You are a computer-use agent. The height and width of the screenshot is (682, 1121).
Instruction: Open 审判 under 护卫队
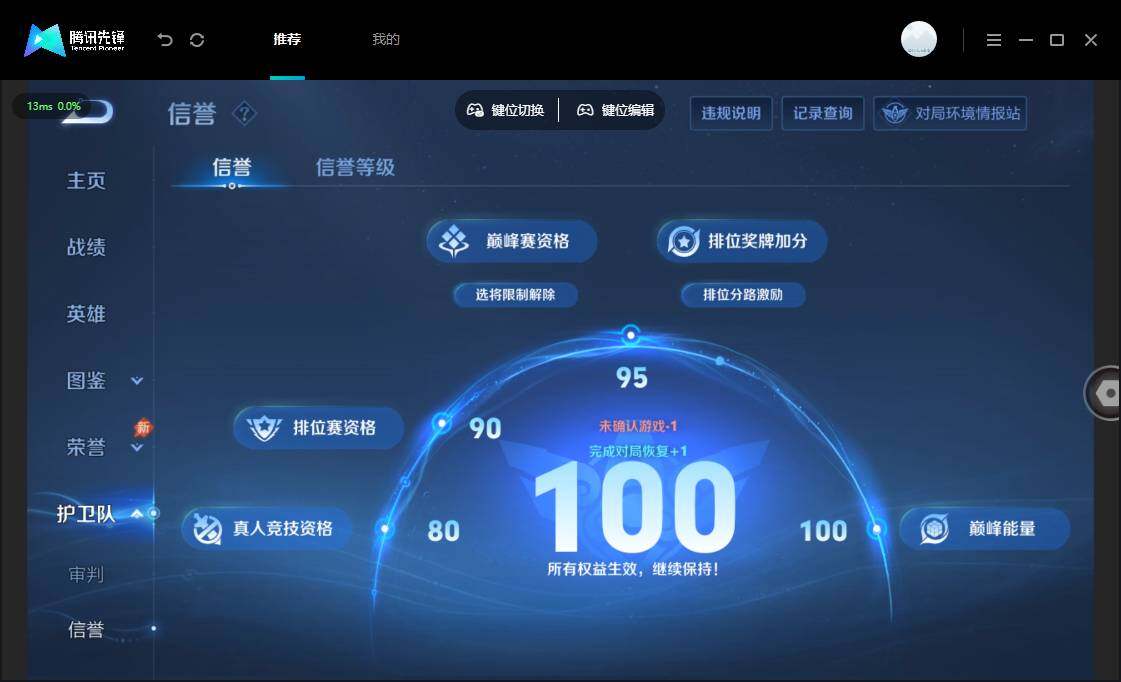(86, 574)
